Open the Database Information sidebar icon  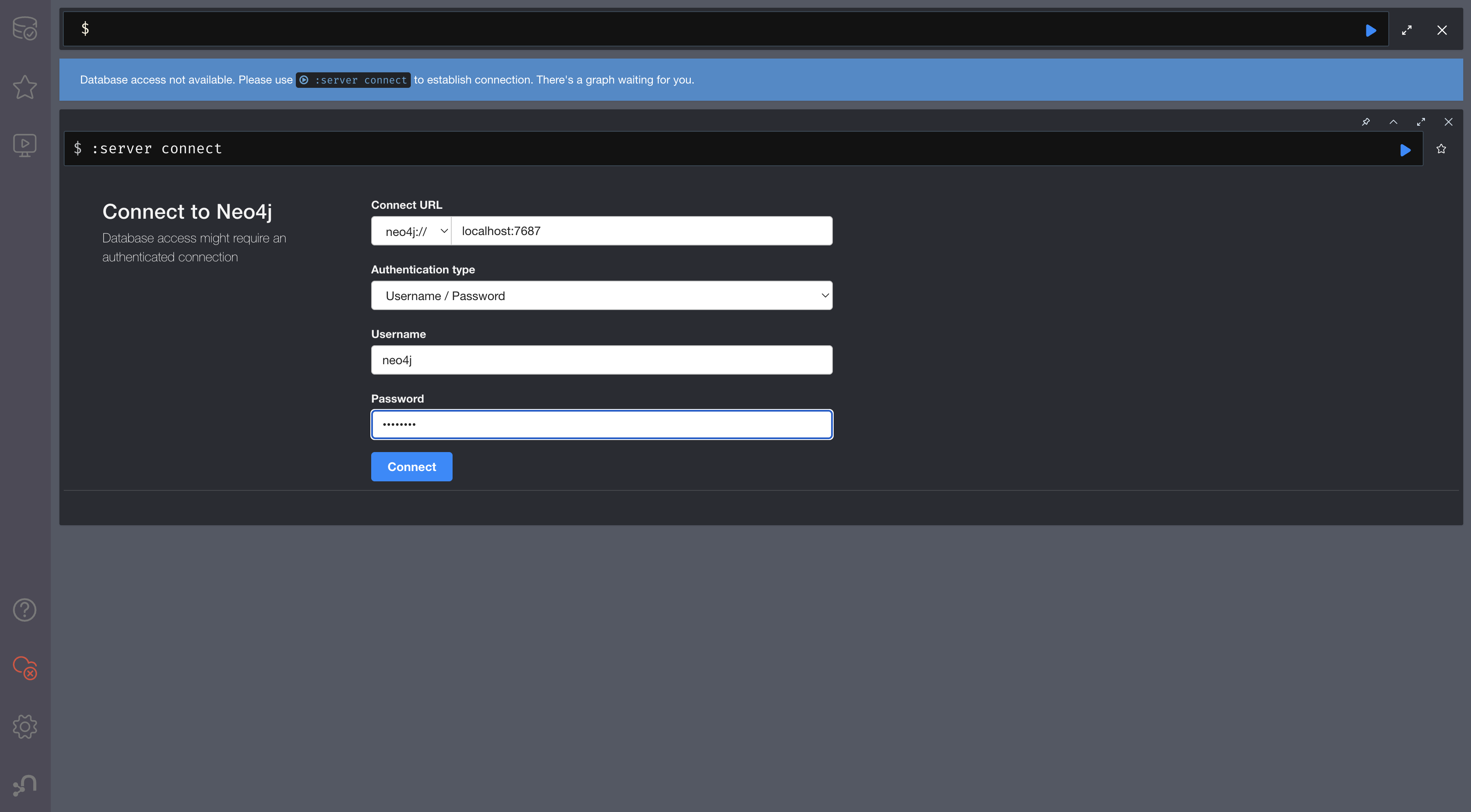(x=25, y=28)
